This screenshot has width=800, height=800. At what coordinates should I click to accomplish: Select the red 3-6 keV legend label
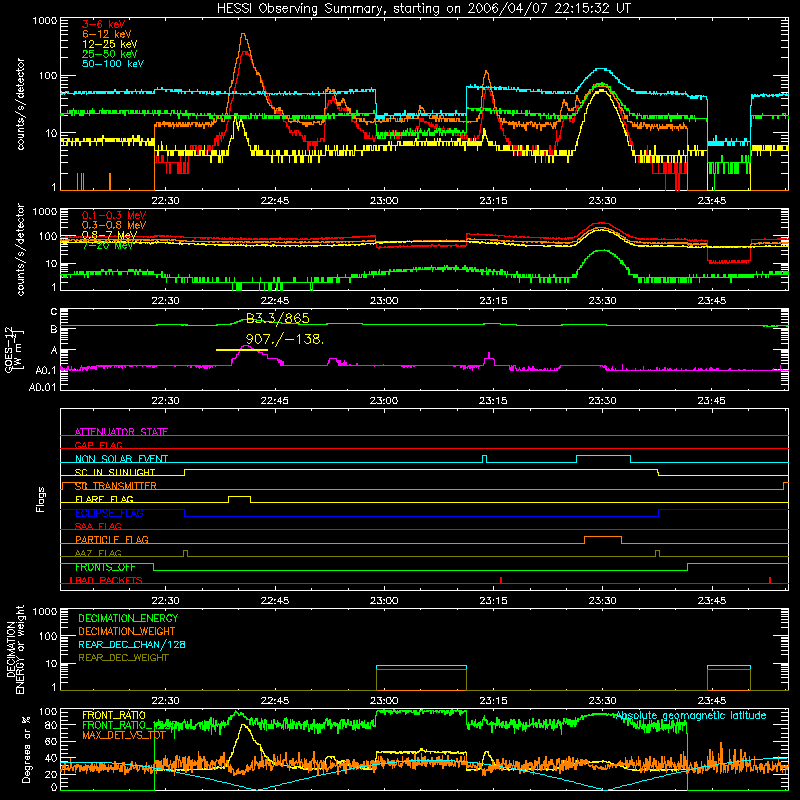click(x=104, y=24)
